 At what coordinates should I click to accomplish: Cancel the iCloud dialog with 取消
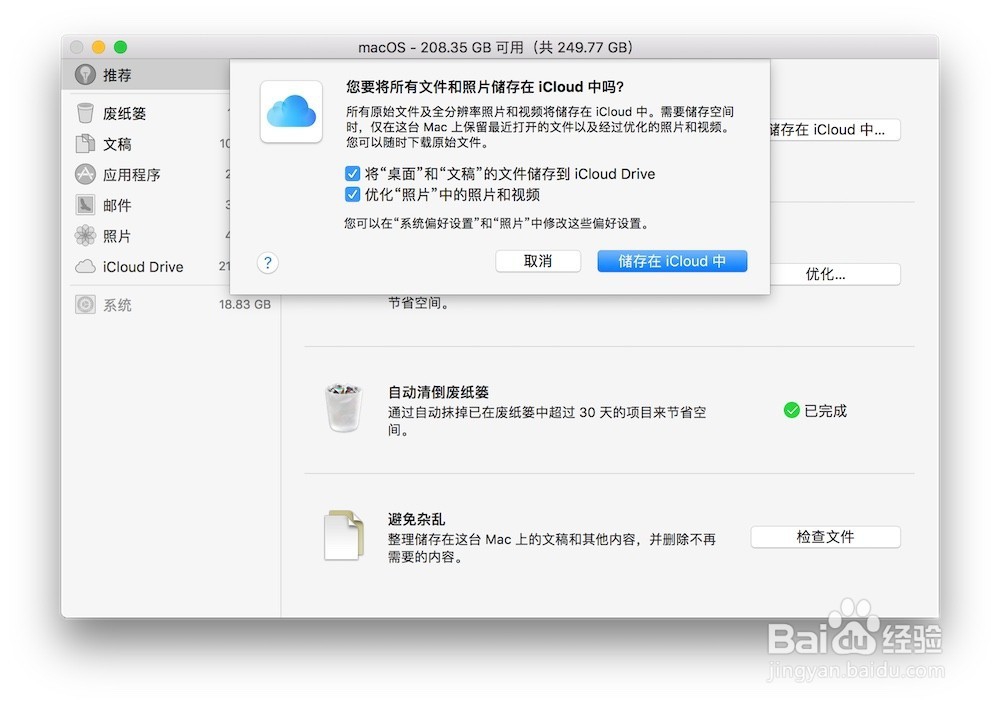(x=538, y=261)
